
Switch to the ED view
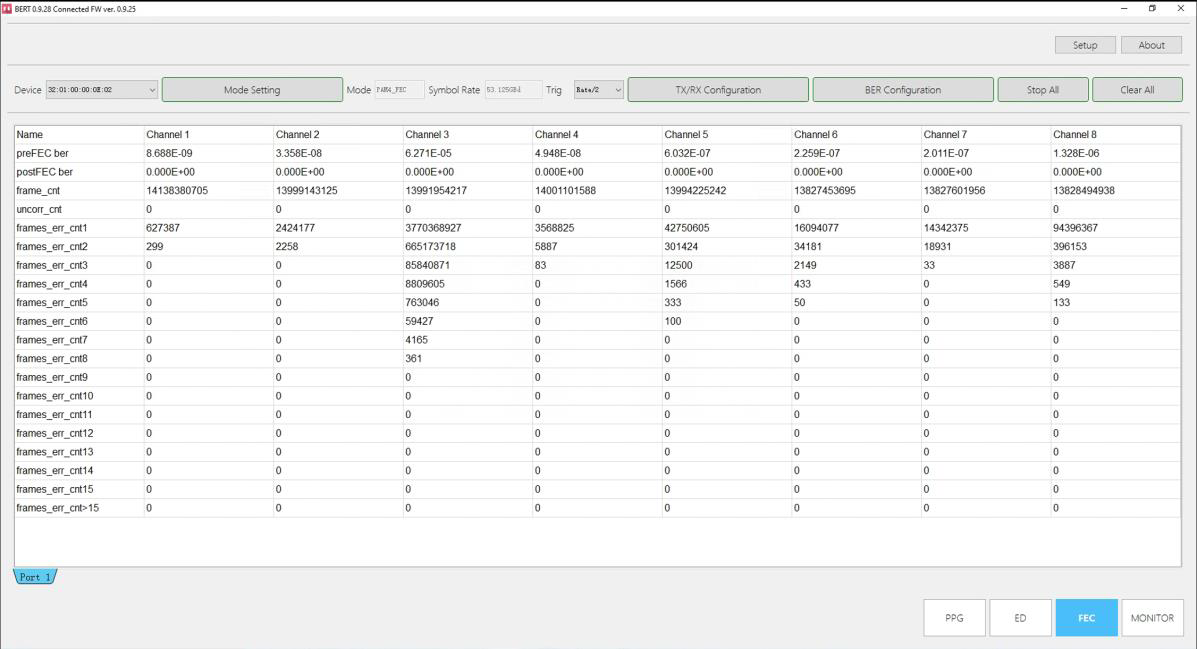[1020, 618]
